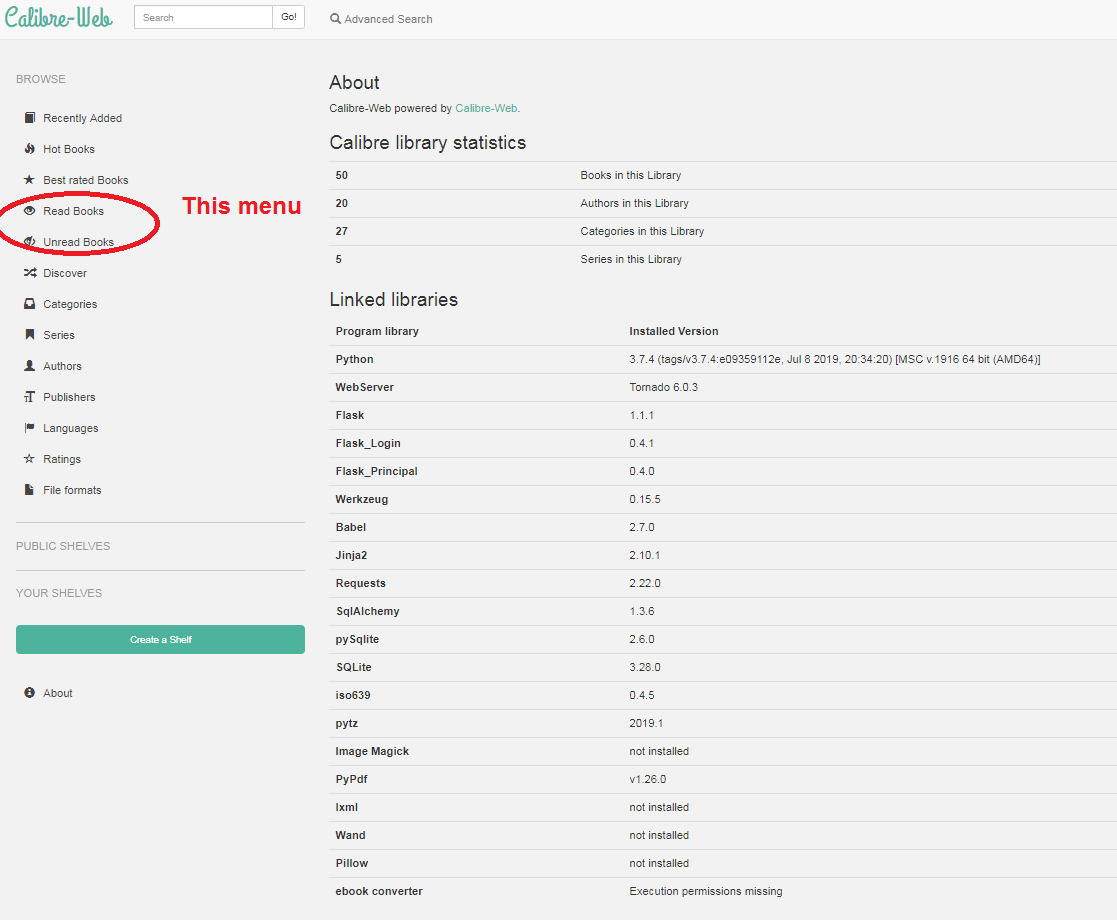Select the Publishers icon in sidebar
Image resolution: width=1117 pixels, height=920 pixels.
(x=29, y=396)
